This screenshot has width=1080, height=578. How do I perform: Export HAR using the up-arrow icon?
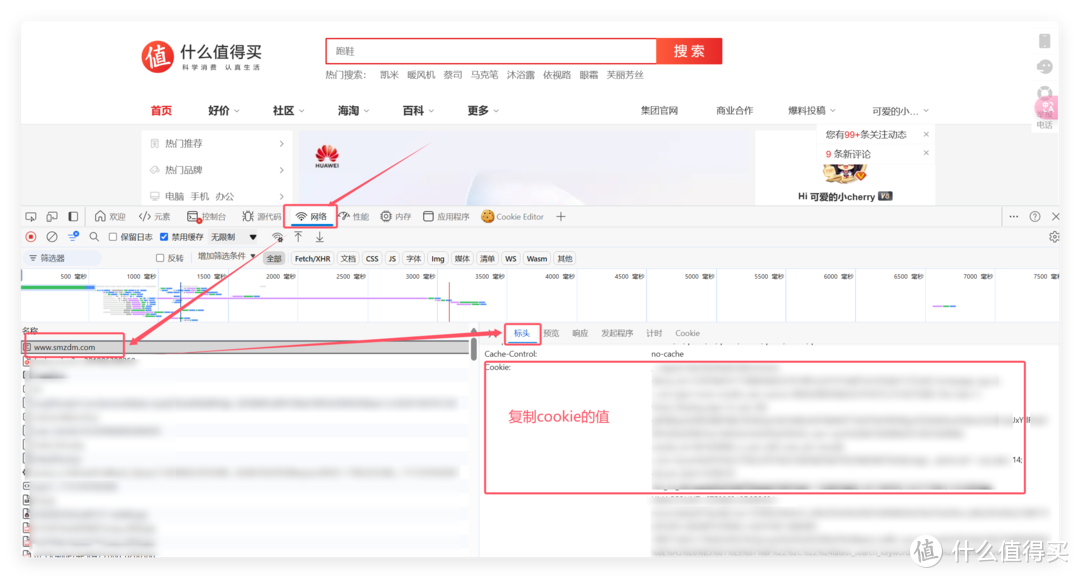298,237
